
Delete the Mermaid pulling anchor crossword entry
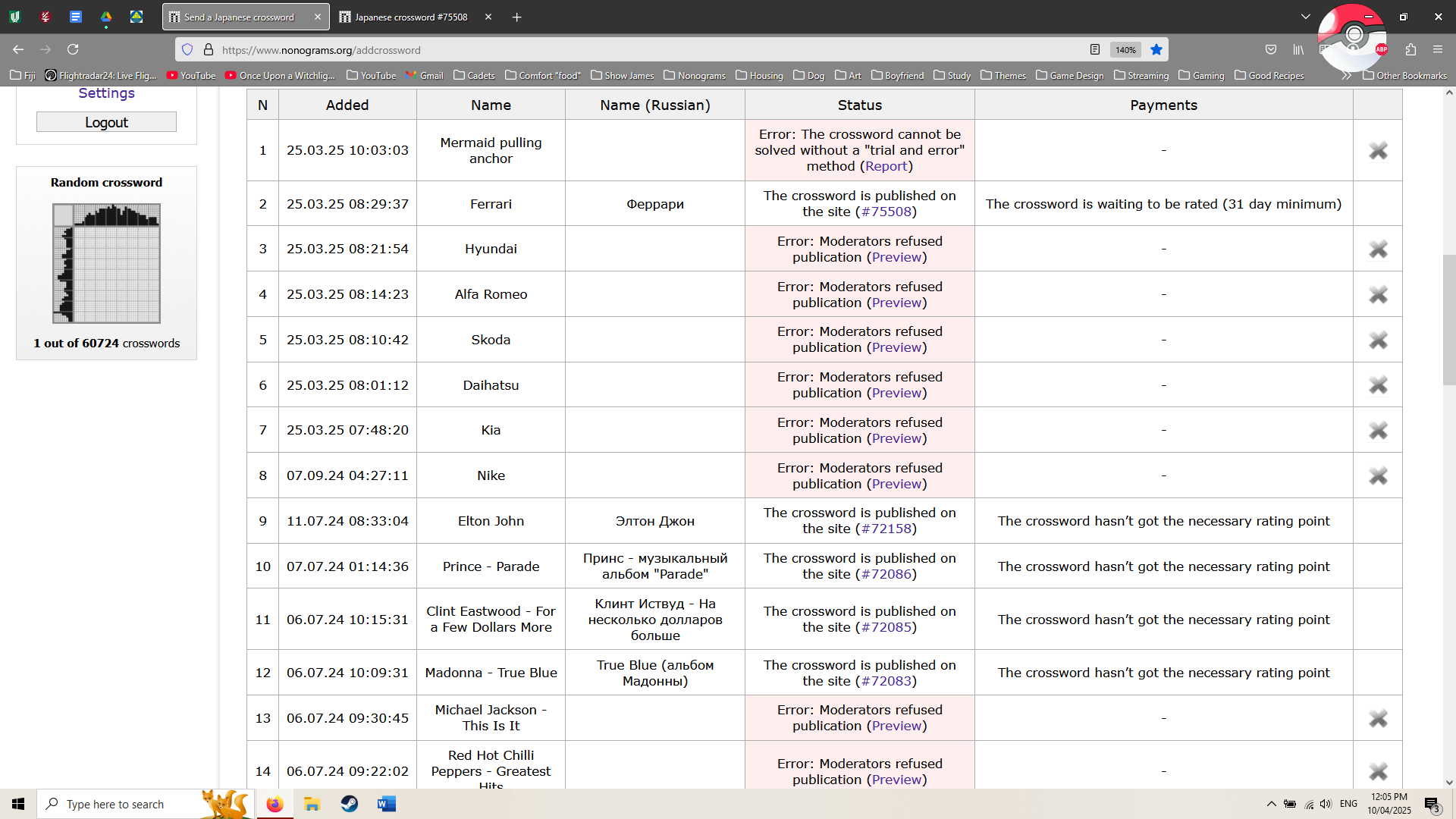coord(1378,151)
